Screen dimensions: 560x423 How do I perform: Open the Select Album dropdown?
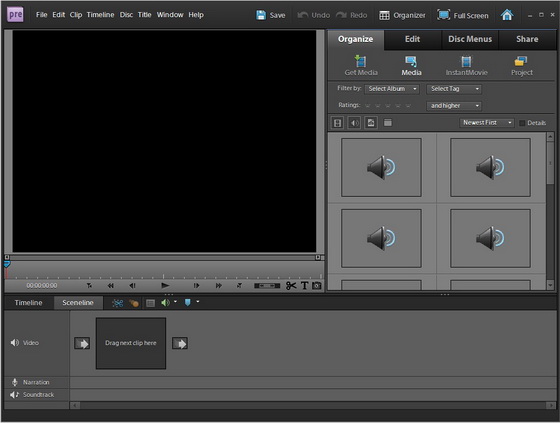(x=392, y=89)
